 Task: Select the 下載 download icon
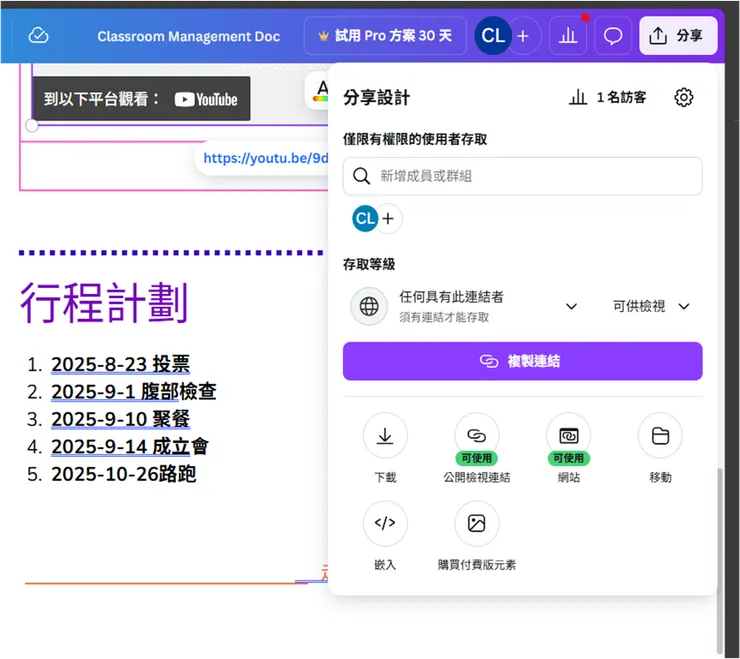pyautogui.click(x=385, y=436)
